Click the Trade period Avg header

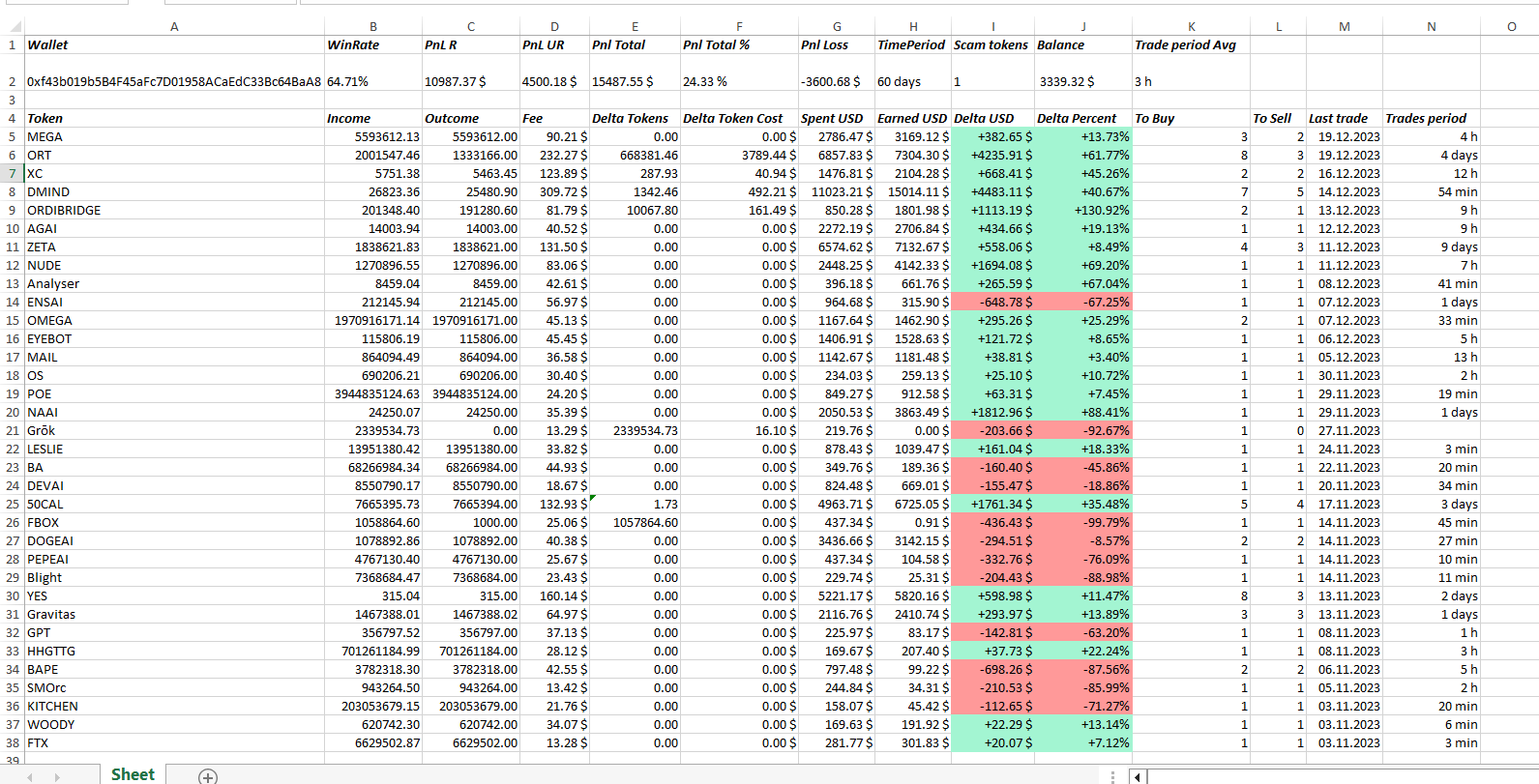(1191, 44)
